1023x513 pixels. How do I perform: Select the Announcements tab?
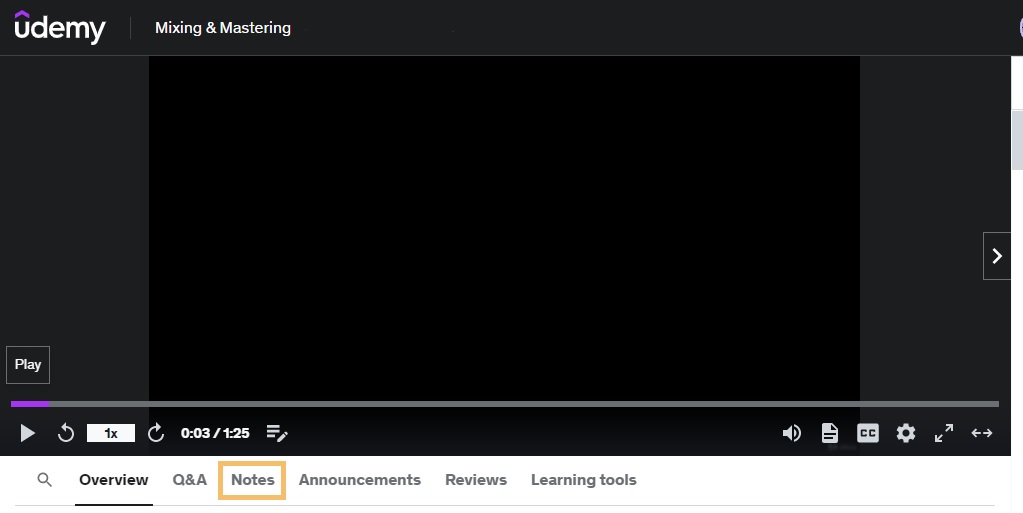click(x=359, y=480)
